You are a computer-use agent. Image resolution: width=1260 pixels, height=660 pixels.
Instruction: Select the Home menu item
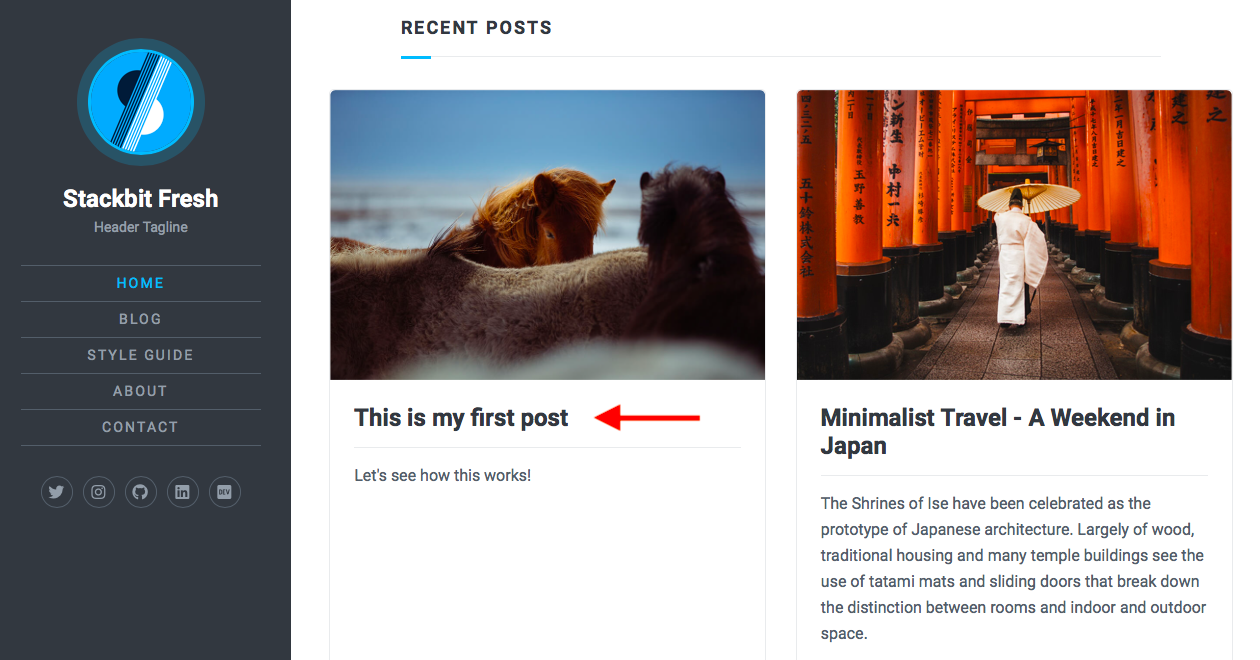pos(140,283)
